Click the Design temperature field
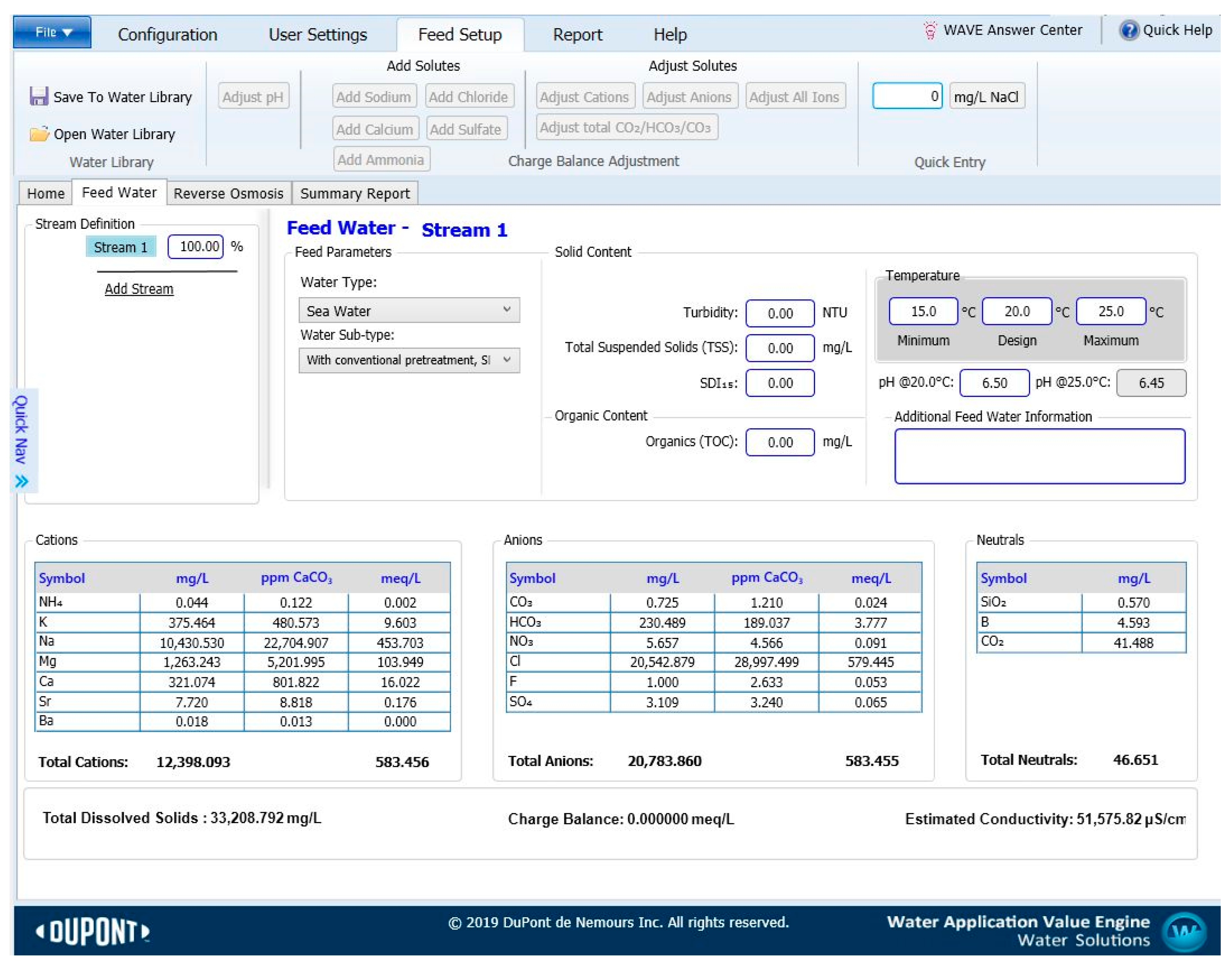The width and height of the screenshot is (1232, 966). [1016, 312]
